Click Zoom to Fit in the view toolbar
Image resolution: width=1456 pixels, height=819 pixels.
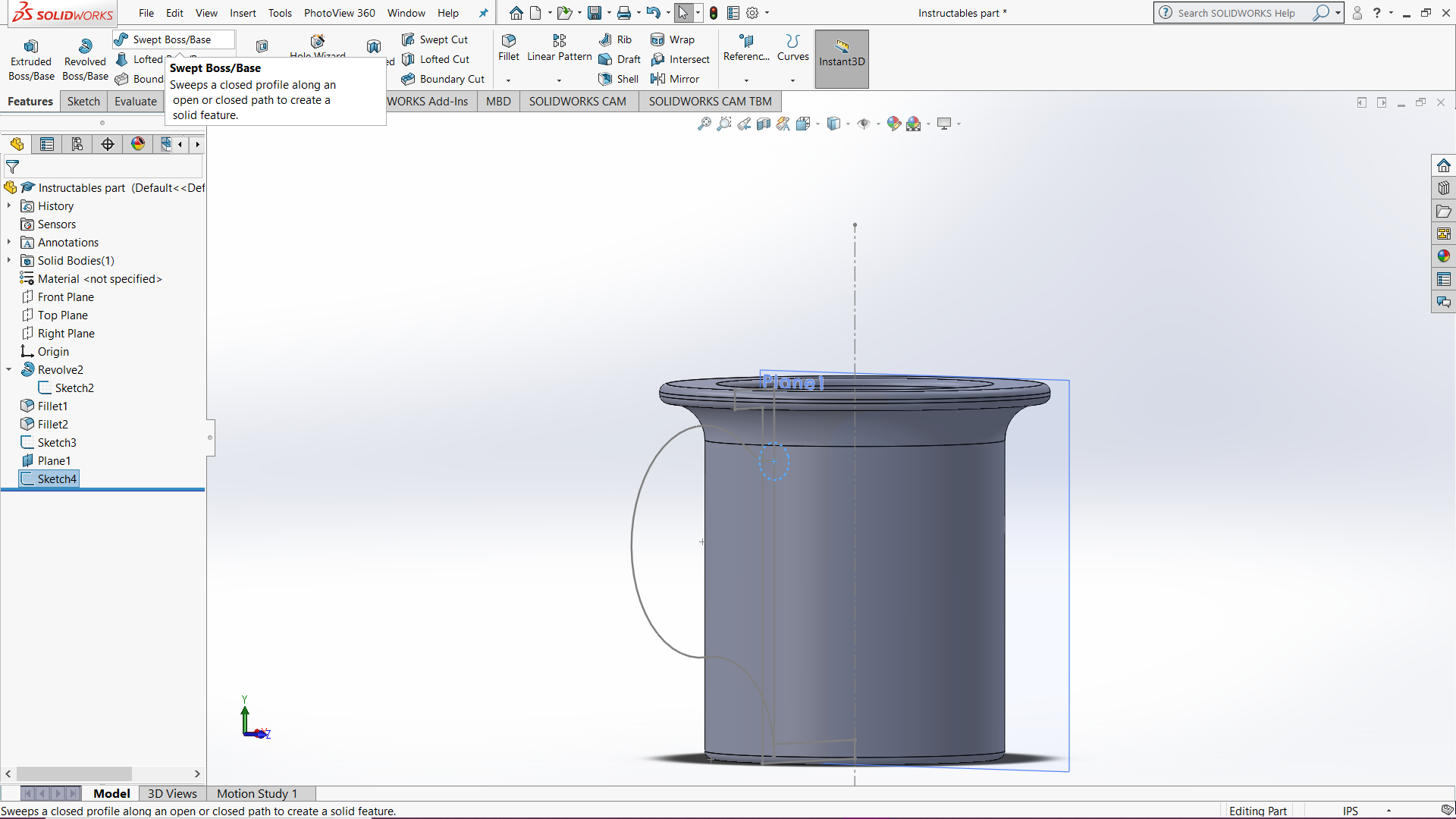pos(704,124)
